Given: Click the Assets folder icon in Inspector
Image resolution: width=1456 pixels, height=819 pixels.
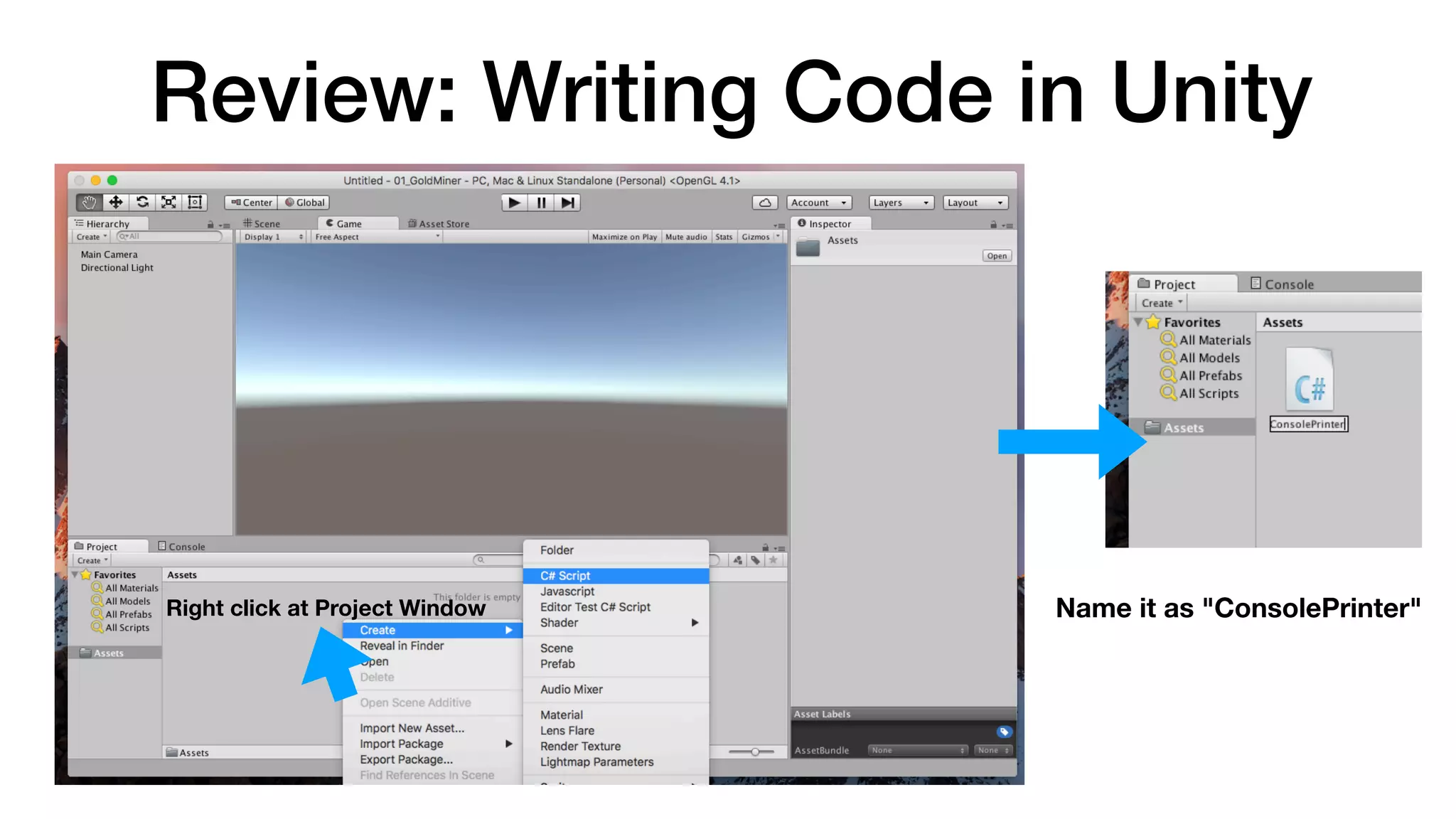Looking at the screenshot, I should (x=808, y=248).
